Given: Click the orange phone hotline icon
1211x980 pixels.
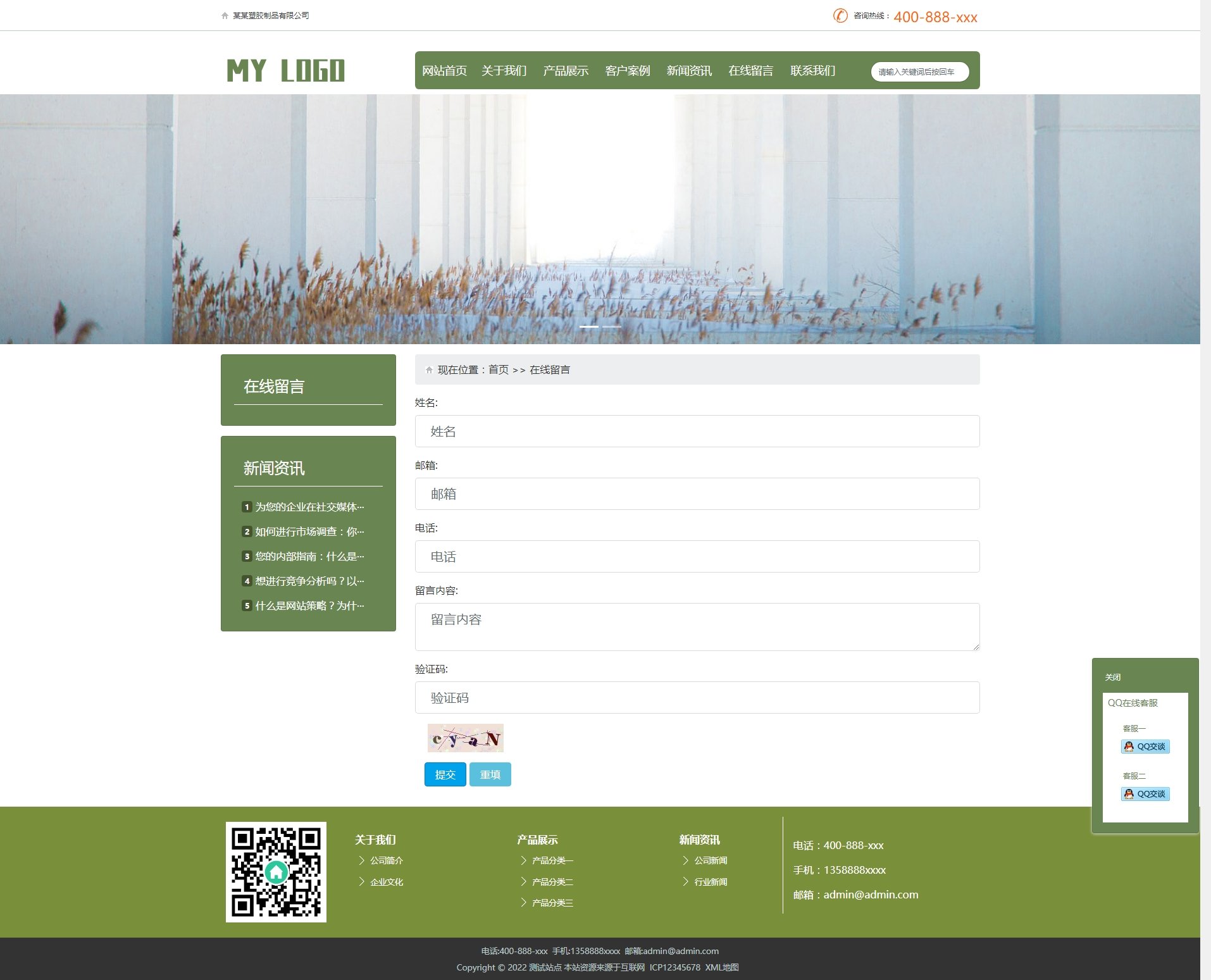Looking at the screenshot, I should coord(840,16).
